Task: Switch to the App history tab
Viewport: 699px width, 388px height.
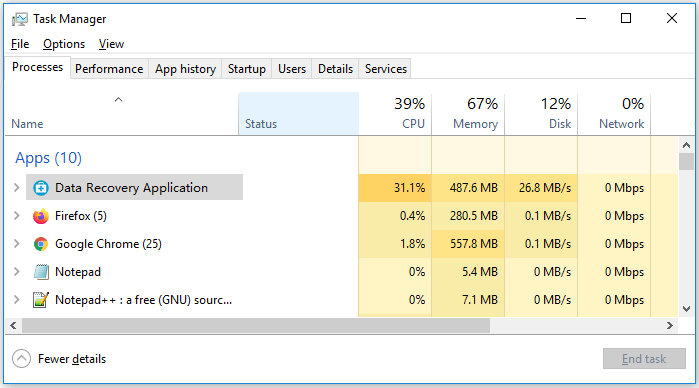Action: tap(185, 69)
